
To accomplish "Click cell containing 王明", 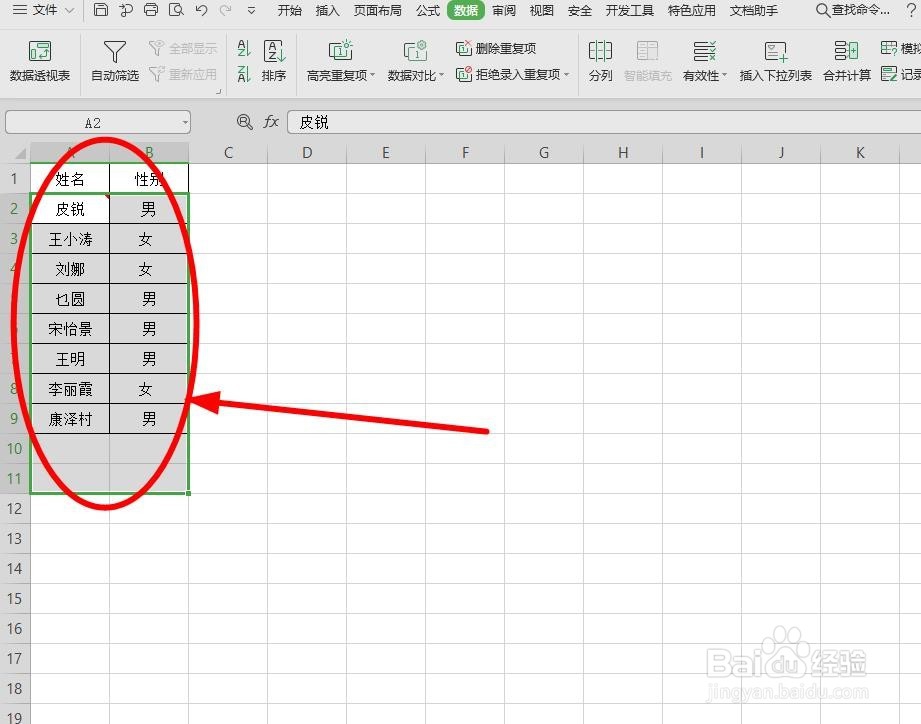I will (x=70, y=359).
